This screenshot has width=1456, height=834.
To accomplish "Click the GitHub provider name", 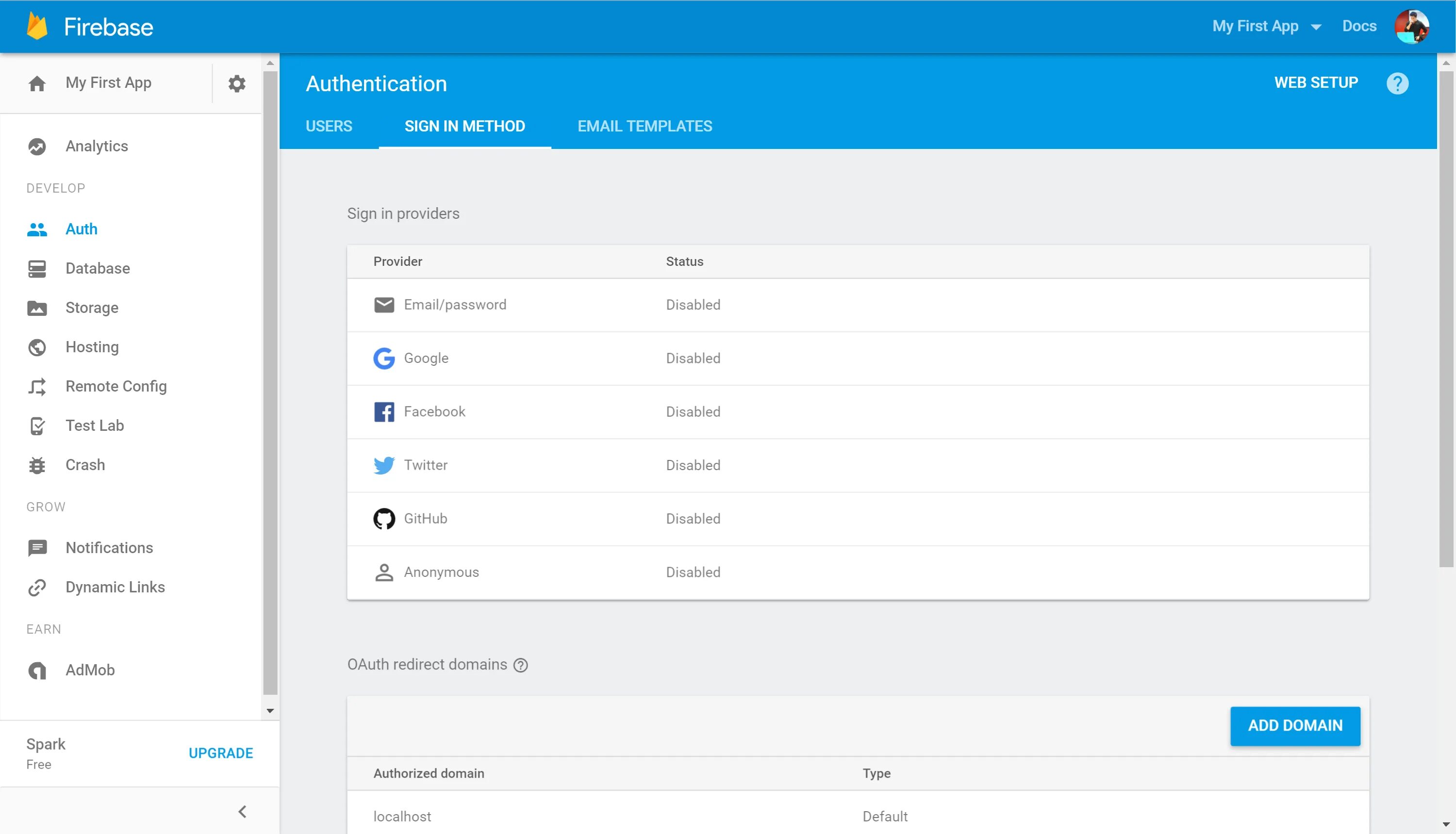I will coord(426,519).
